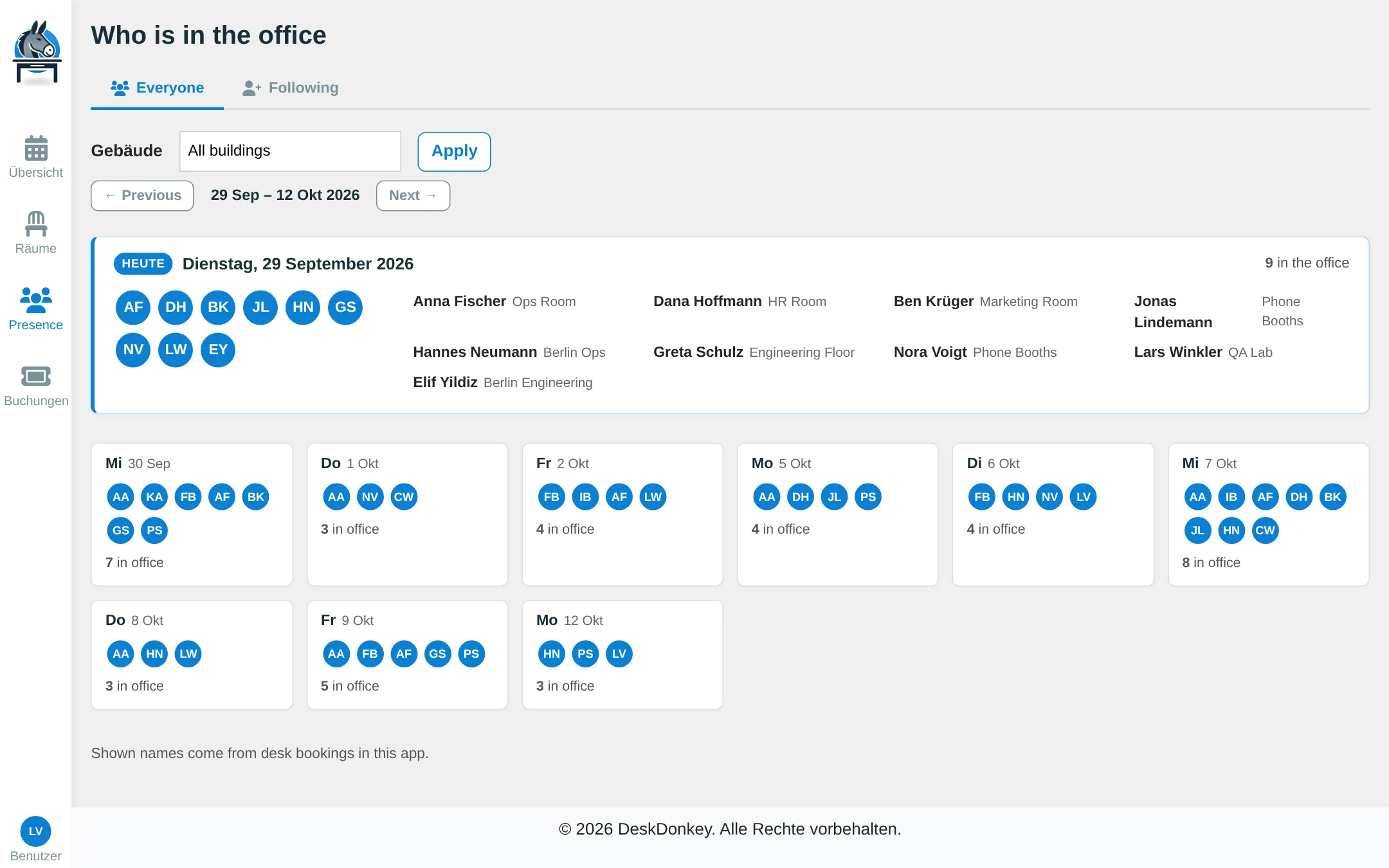The image size is (1389, 868).
Task: Click the LV Benutzer avatar
Action: pos(36,831)
